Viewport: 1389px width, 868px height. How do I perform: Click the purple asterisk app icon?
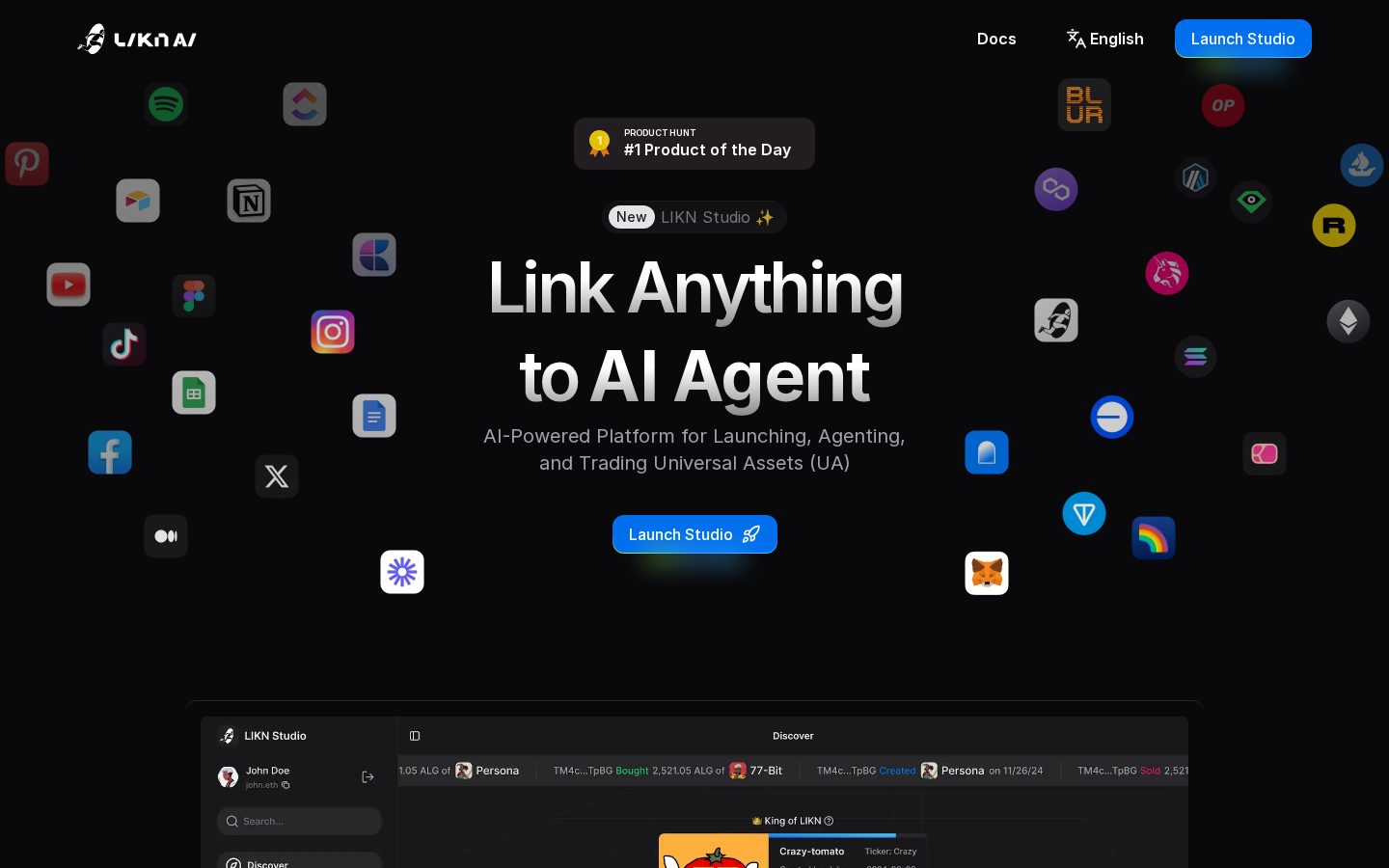click(x=402, y=572)
